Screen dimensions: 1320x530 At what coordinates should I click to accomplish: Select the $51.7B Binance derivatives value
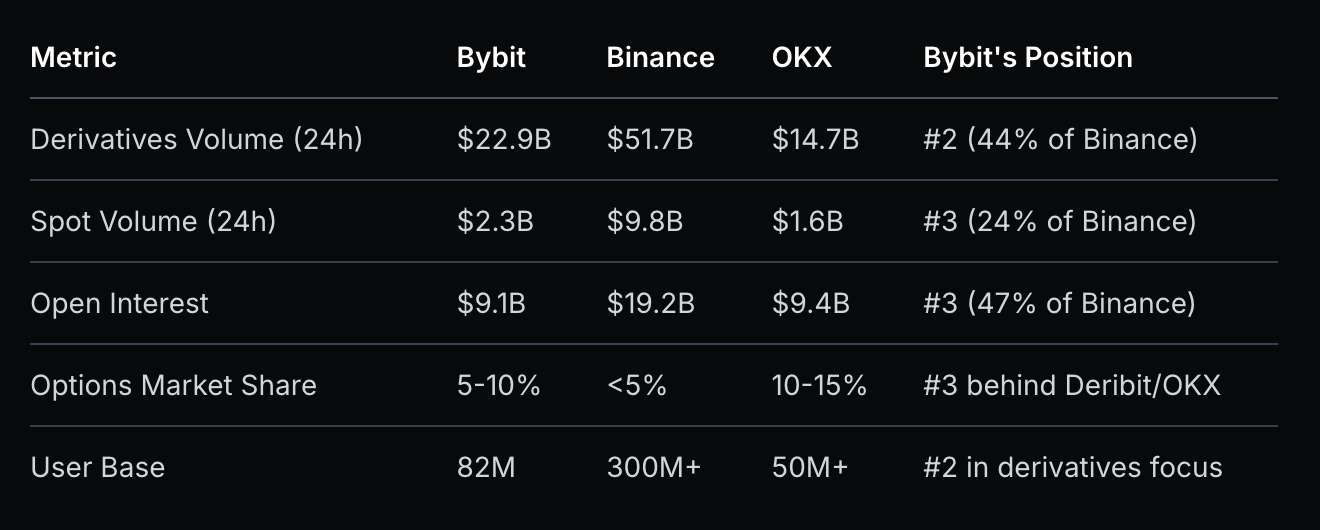pyautogui.click(x=650, y=139)
